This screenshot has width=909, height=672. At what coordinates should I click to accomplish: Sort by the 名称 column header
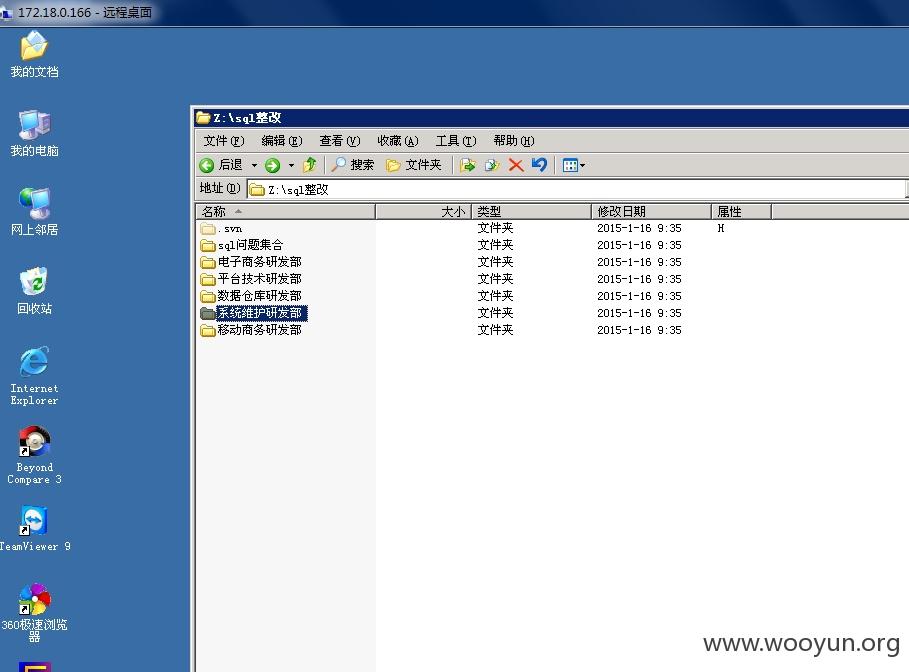pos(286,212)
